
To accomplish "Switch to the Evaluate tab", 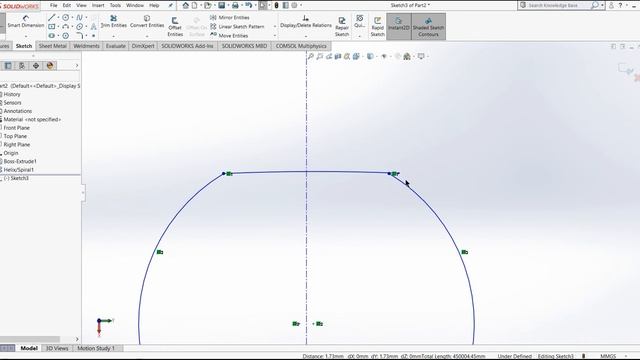I will click(116, 46).
